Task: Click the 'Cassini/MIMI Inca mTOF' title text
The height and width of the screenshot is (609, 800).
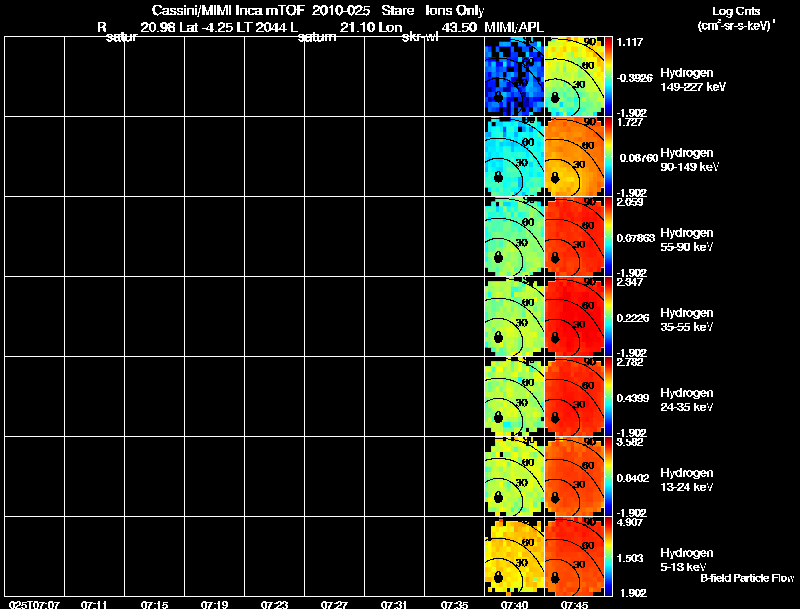Action: (228, 11)
